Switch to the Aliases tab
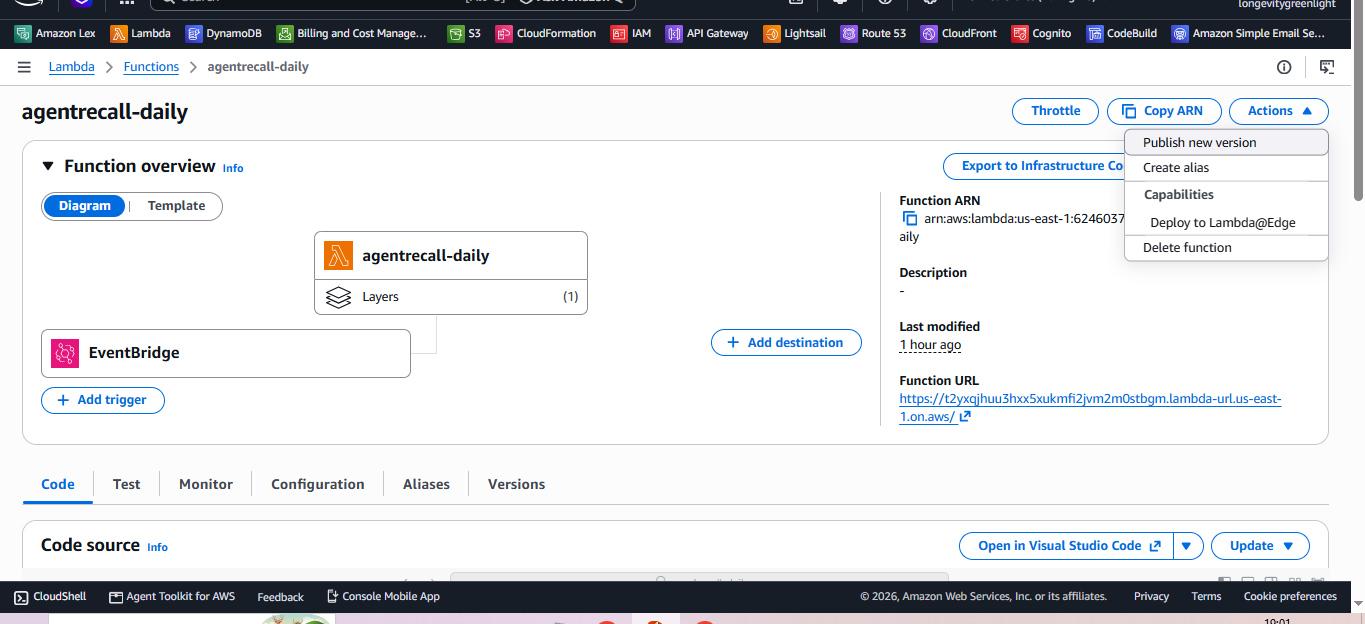 click(x=426, y=484)
